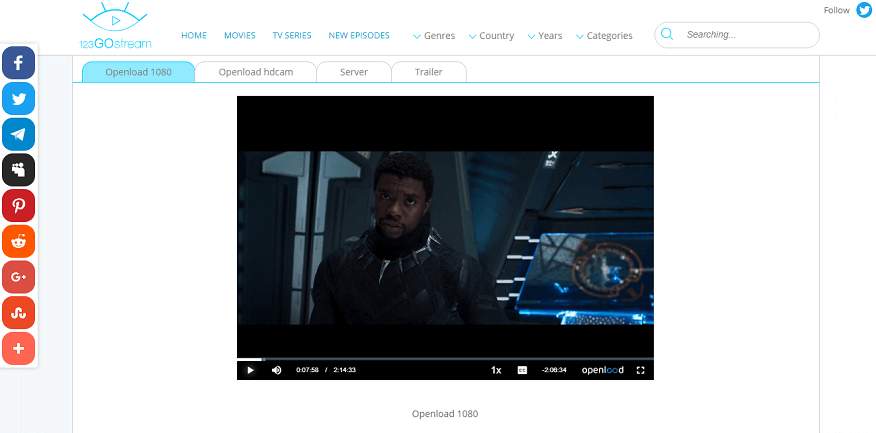
Task: Share via the Twitter sidebar button
Action: pos(18,98)
